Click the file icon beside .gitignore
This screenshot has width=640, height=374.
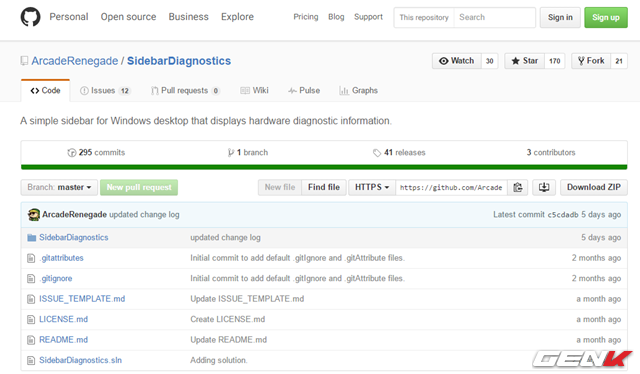[31, 278]
